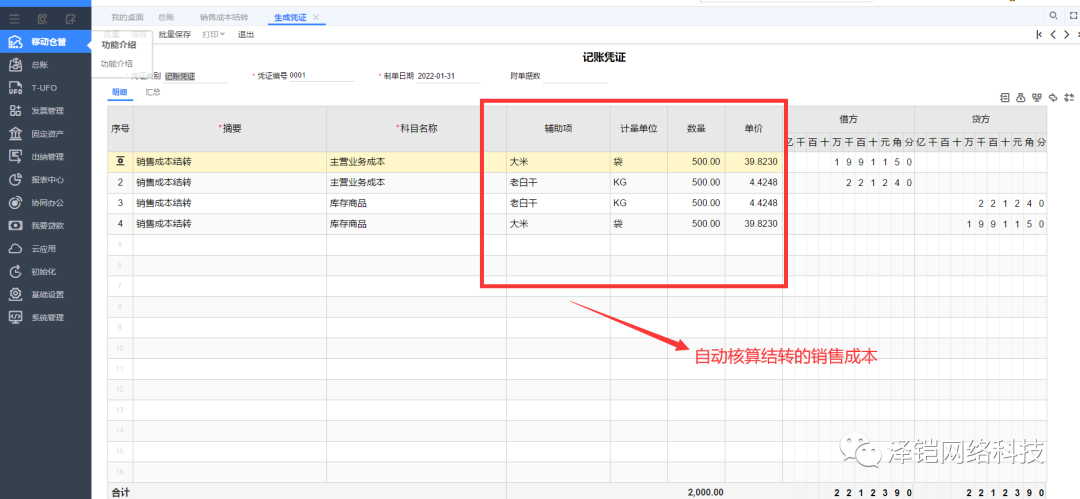Open 系统管理 system management in sidebar
The height and width of the screenshot is (499, 1080).
point(47,318)
